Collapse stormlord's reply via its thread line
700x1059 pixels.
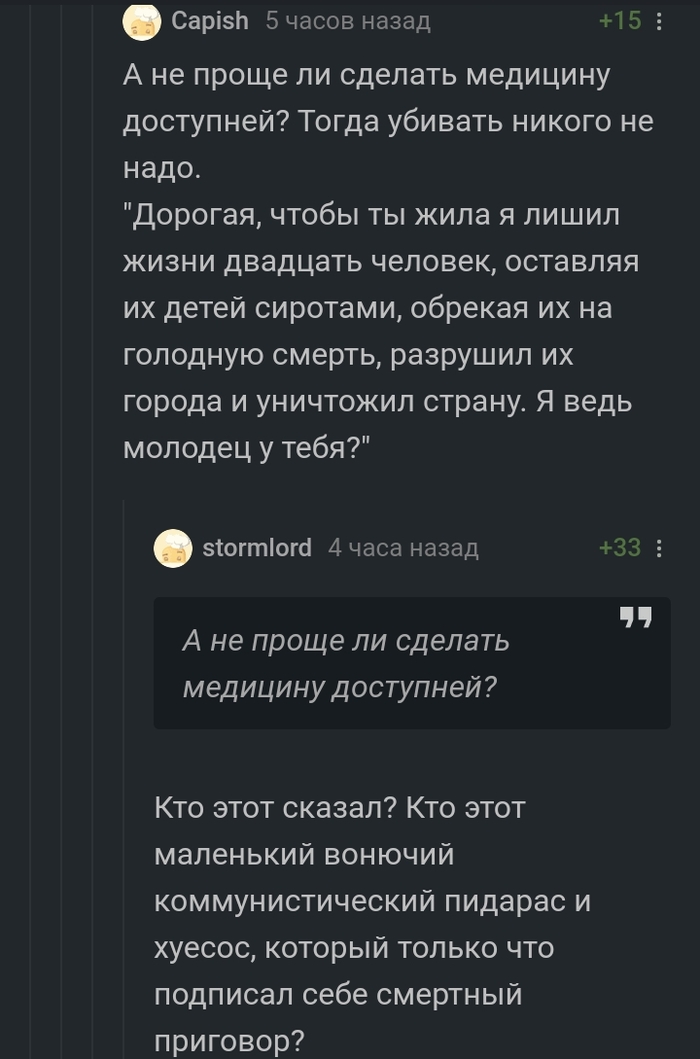(124, 800)
